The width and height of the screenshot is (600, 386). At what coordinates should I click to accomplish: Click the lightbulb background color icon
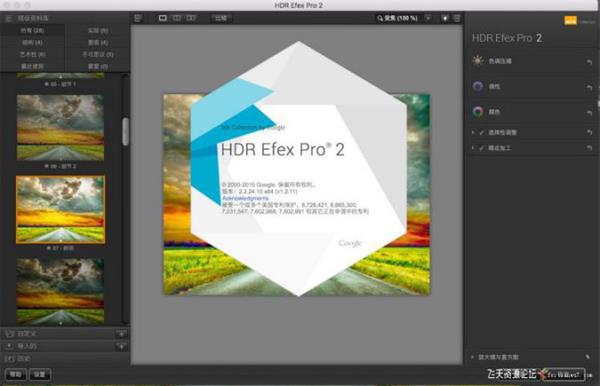[x=445, y=18]
